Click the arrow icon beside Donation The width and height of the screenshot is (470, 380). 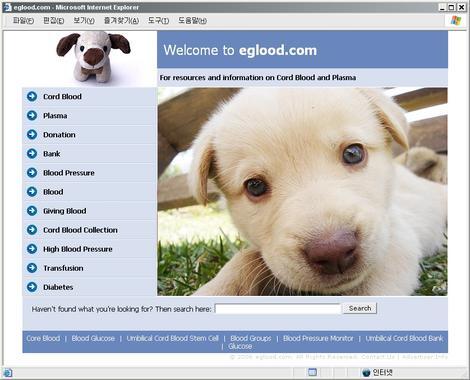32,134
